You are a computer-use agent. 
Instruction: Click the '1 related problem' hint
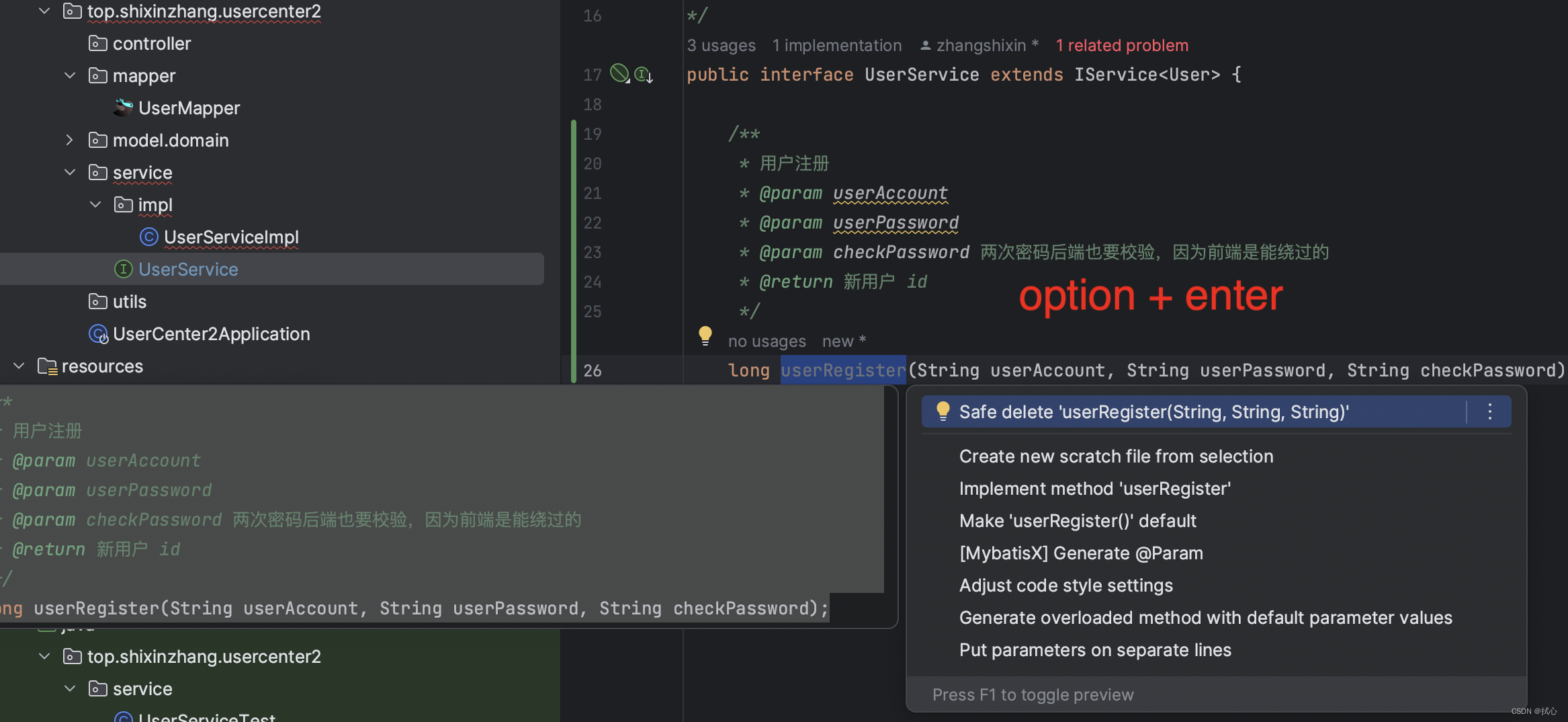pos(1122,45)
